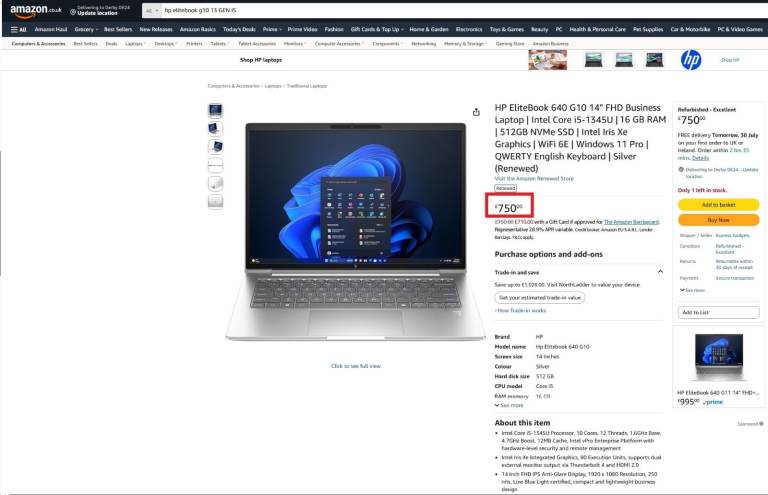Click the first laptop image in HP banner
The image size is (768, 495).
click(x=594, y=60)
